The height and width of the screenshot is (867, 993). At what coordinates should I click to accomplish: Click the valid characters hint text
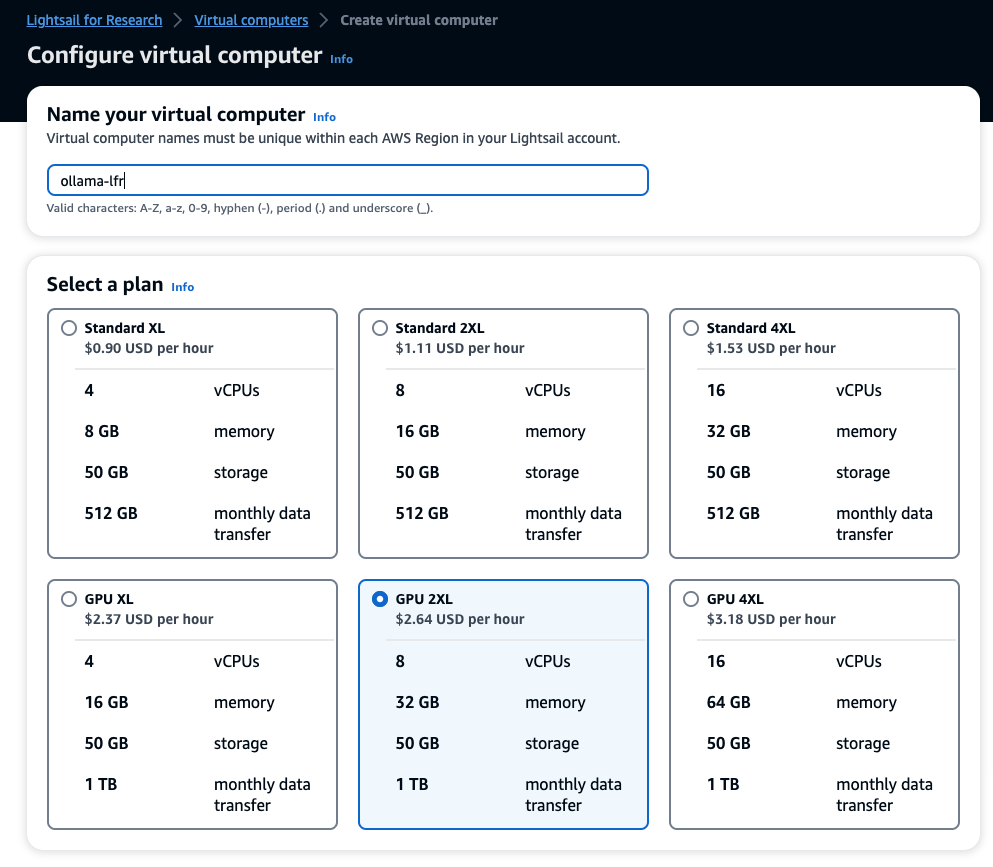coord(240,208)
